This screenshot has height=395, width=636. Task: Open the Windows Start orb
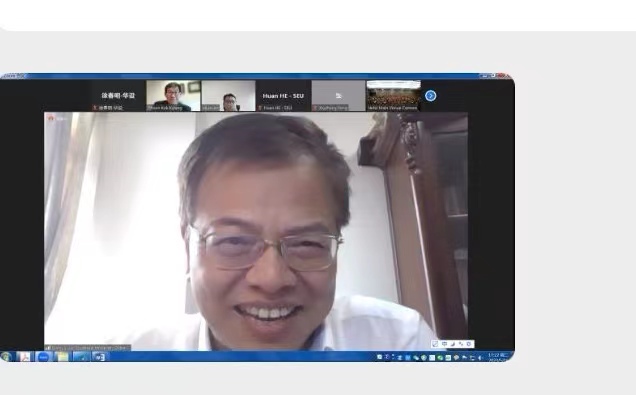(7, 357)
